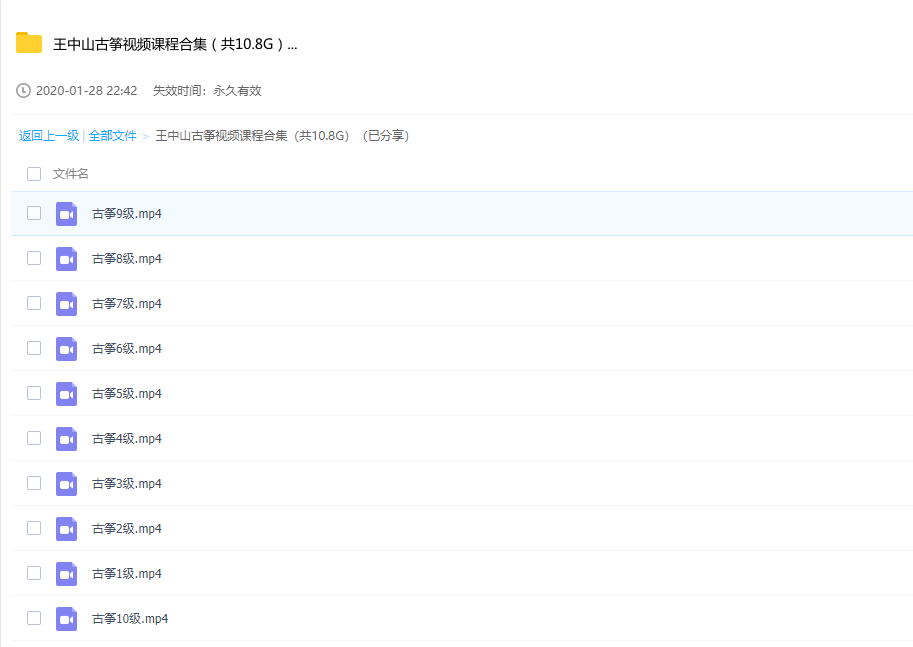
Task: Click video file icon for 古筝10级.mp4
Action: point(66,618)
